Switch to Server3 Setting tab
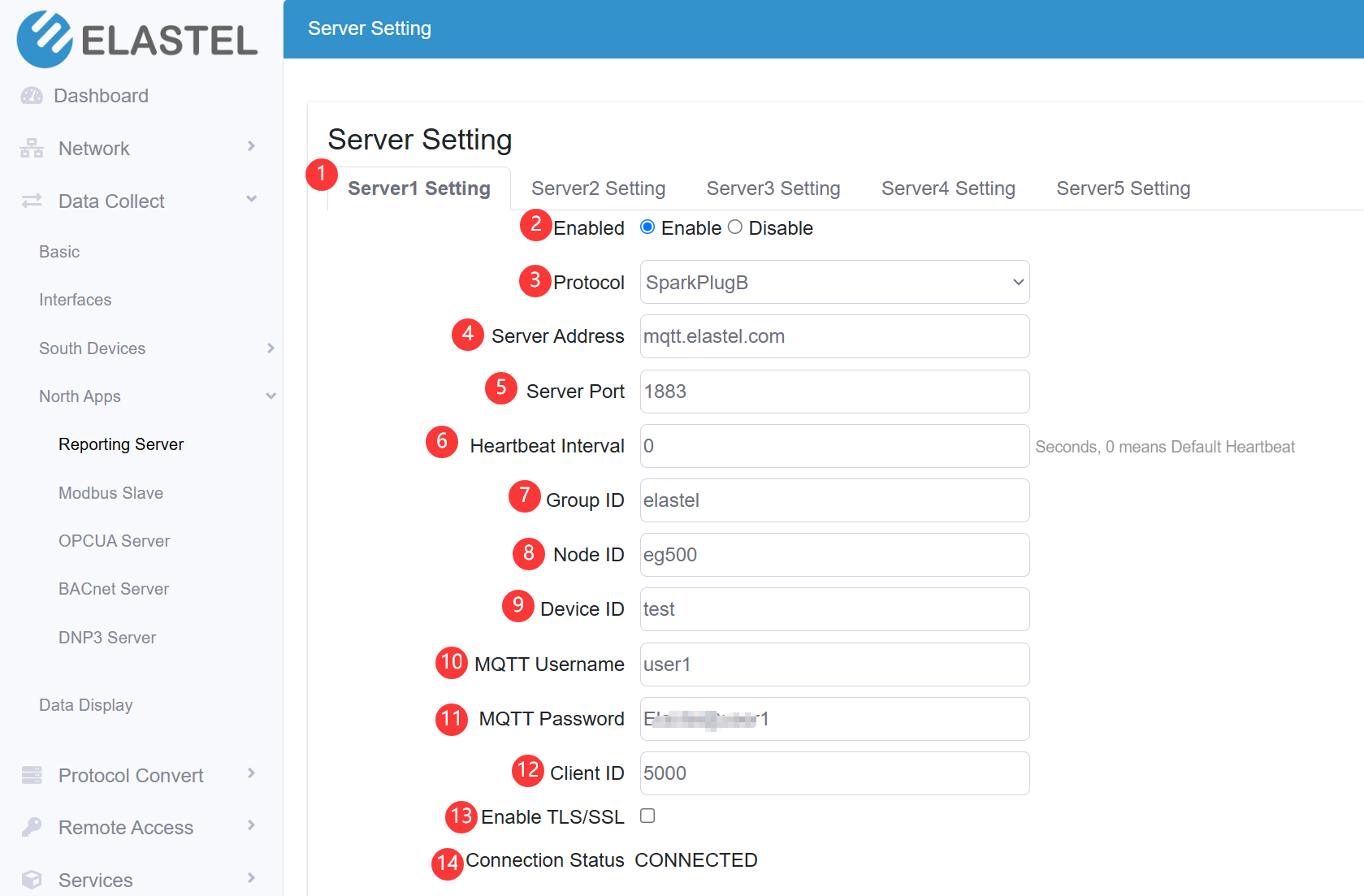 click(x=773, y=188)
